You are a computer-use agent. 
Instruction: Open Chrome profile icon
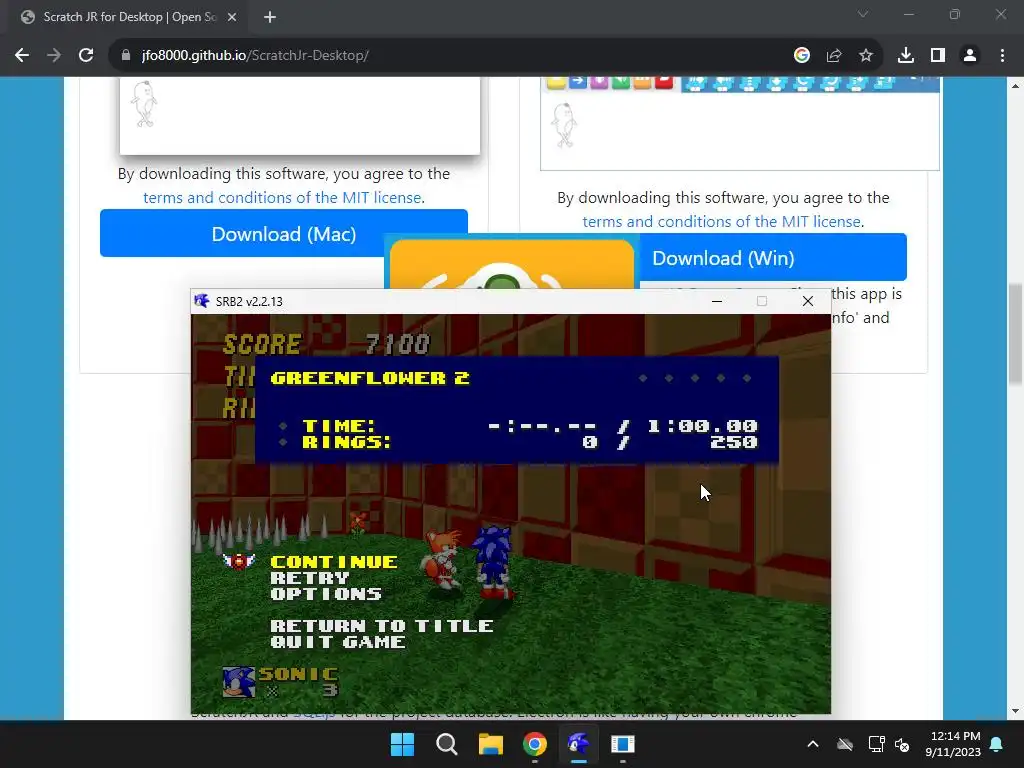[970, 56]
